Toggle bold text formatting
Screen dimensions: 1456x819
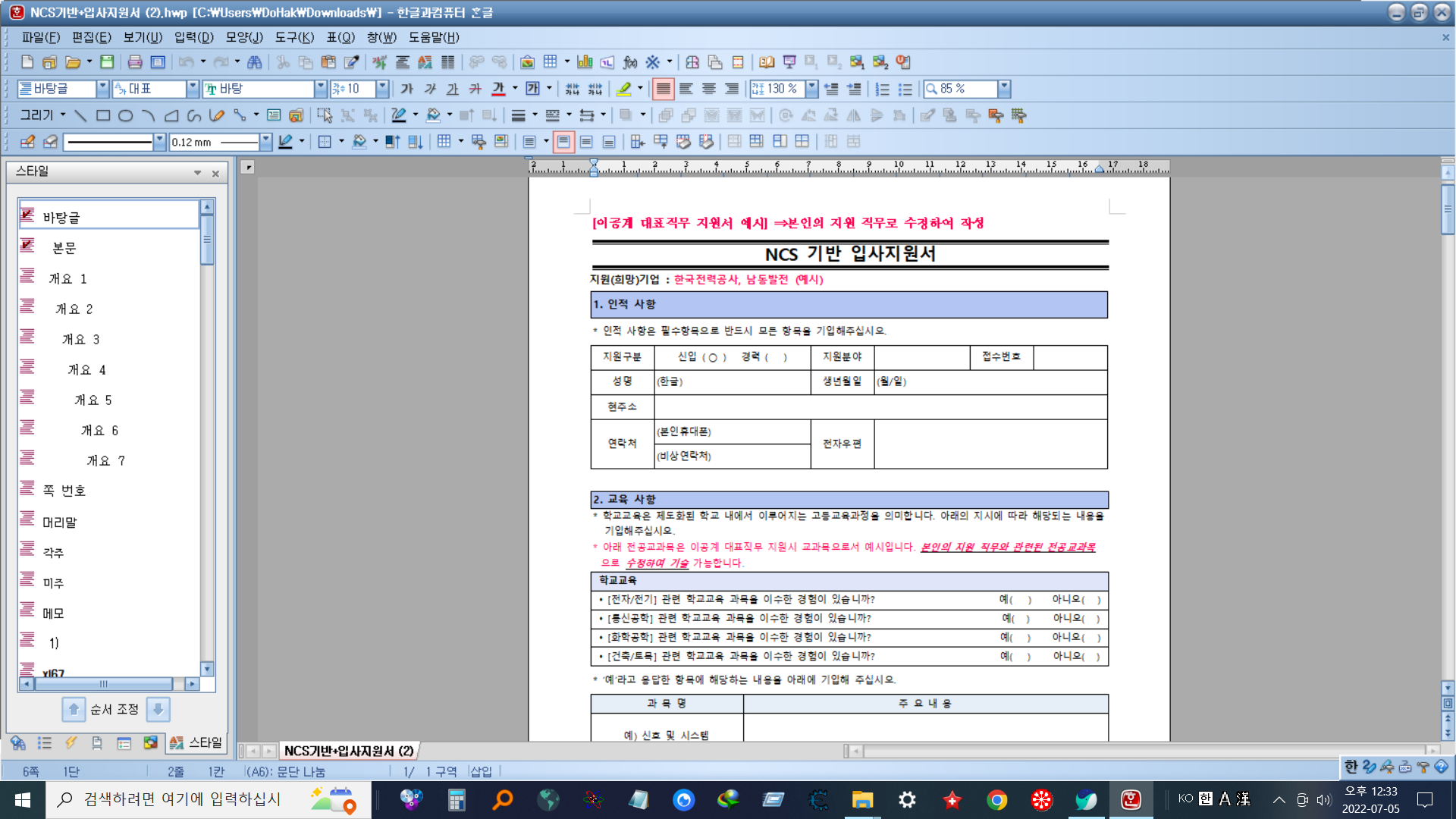pos(407,89)
